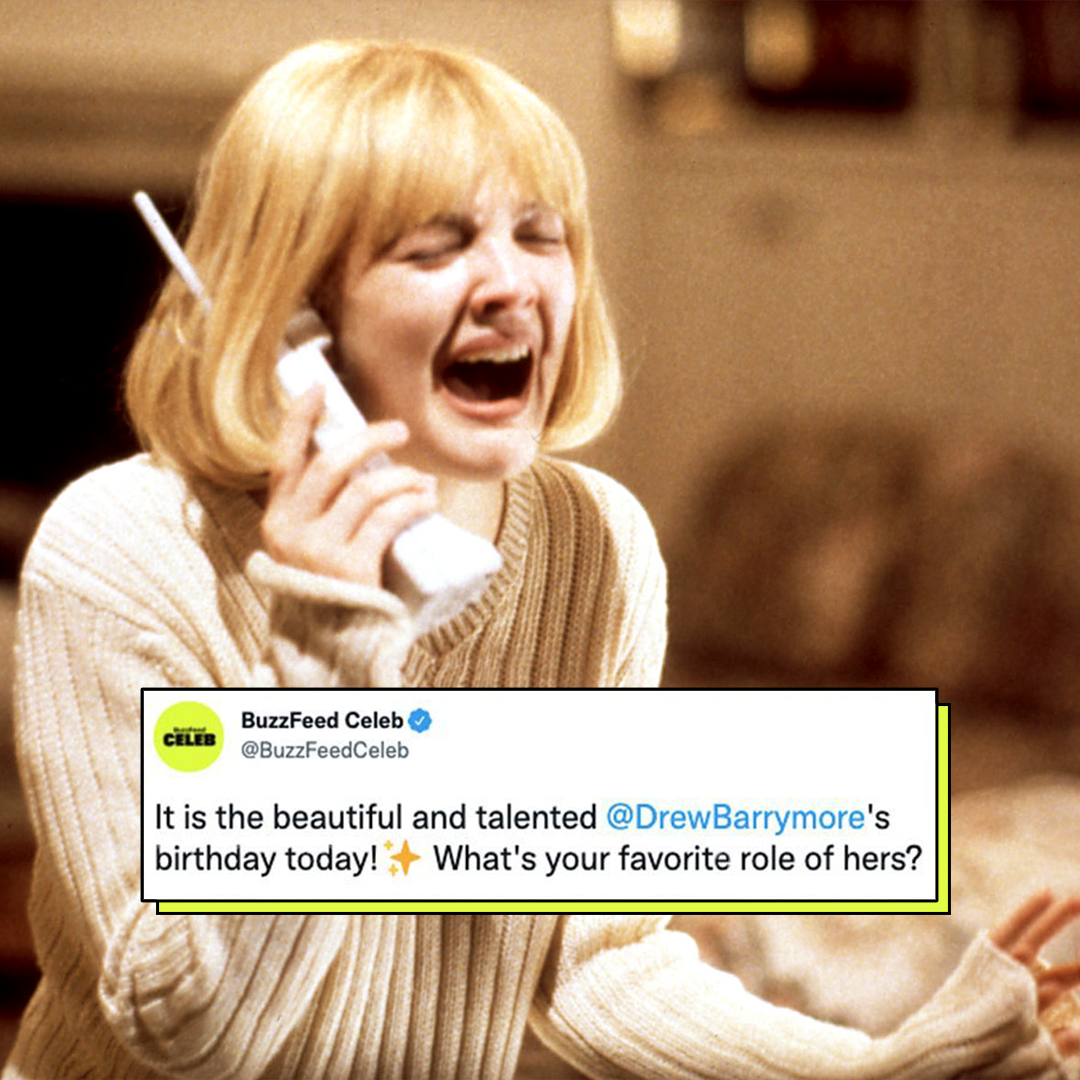Open the BuzzFeed Celeb display name

coord(322,720)
